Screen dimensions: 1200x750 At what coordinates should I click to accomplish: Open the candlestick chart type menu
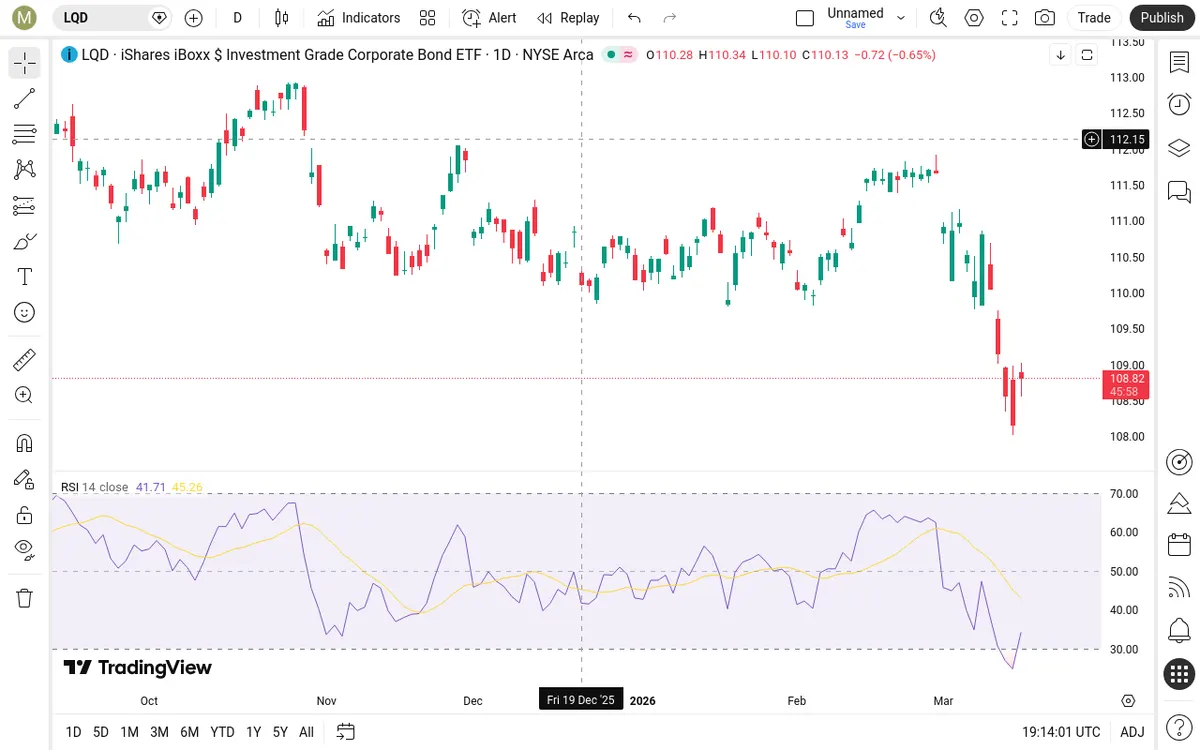click(281, 18)
